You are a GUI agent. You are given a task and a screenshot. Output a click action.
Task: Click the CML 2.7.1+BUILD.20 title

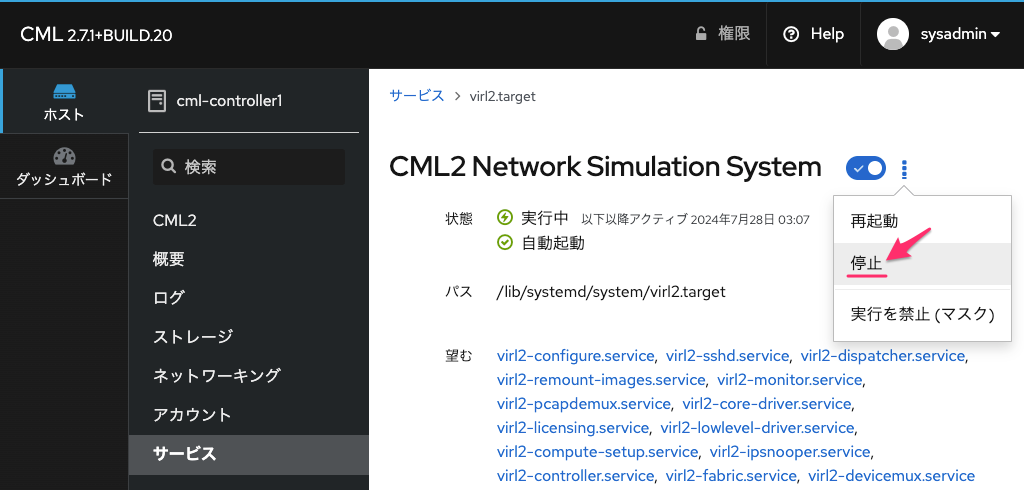click(97, 35)
